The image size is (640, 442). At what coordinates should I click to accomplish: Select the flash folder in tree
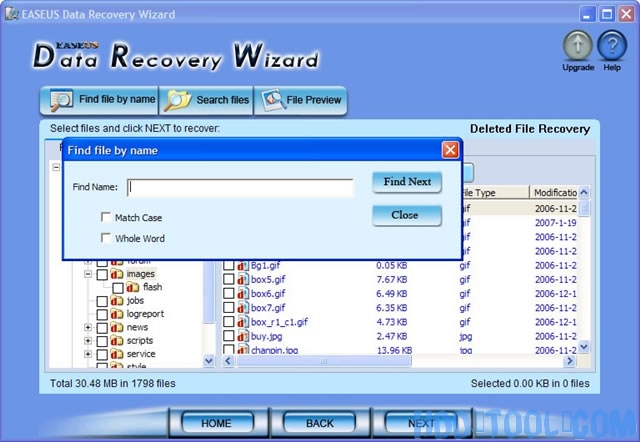click(x=152, y=287)
